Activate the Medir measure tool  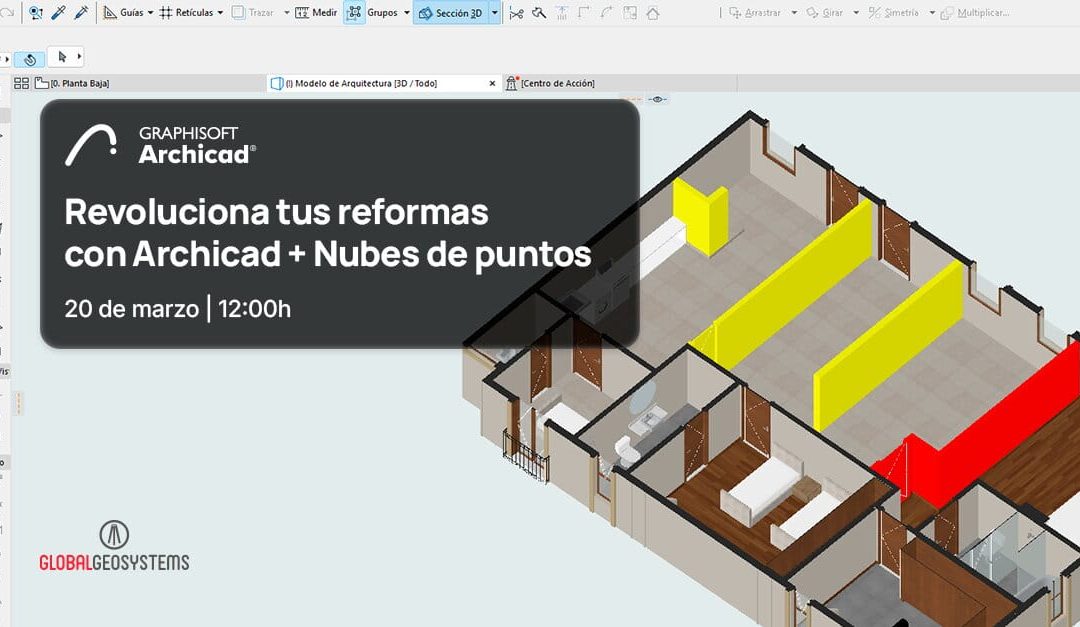(316, 12)
